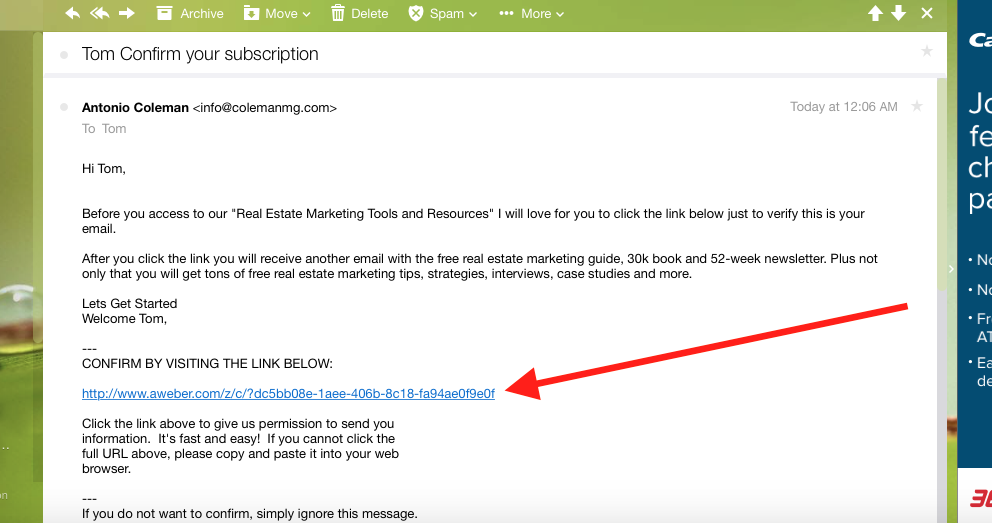Image resolution: width=992 pixels, height=523 pixels.
Task: Click the subject Tom Confirm your subscription
Action: coord(200,54)
